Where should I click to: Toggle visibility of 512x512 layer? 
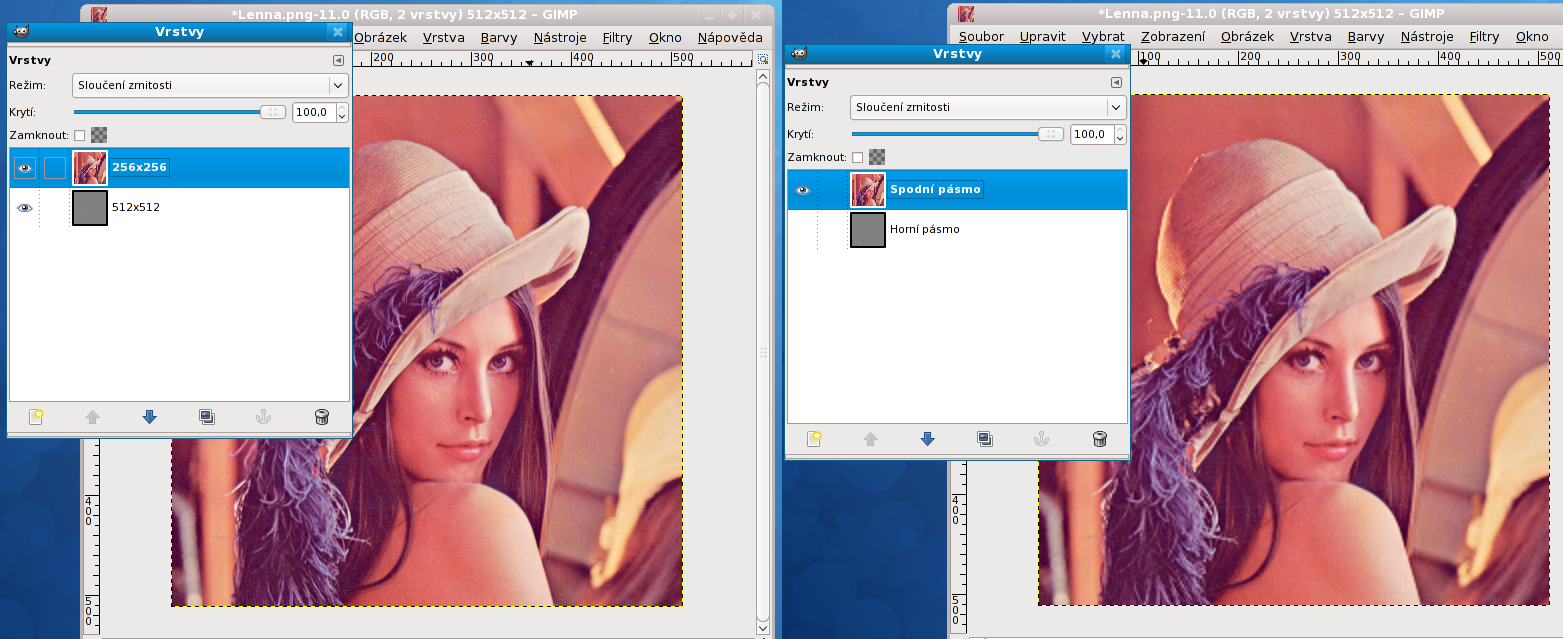(25, 208)
